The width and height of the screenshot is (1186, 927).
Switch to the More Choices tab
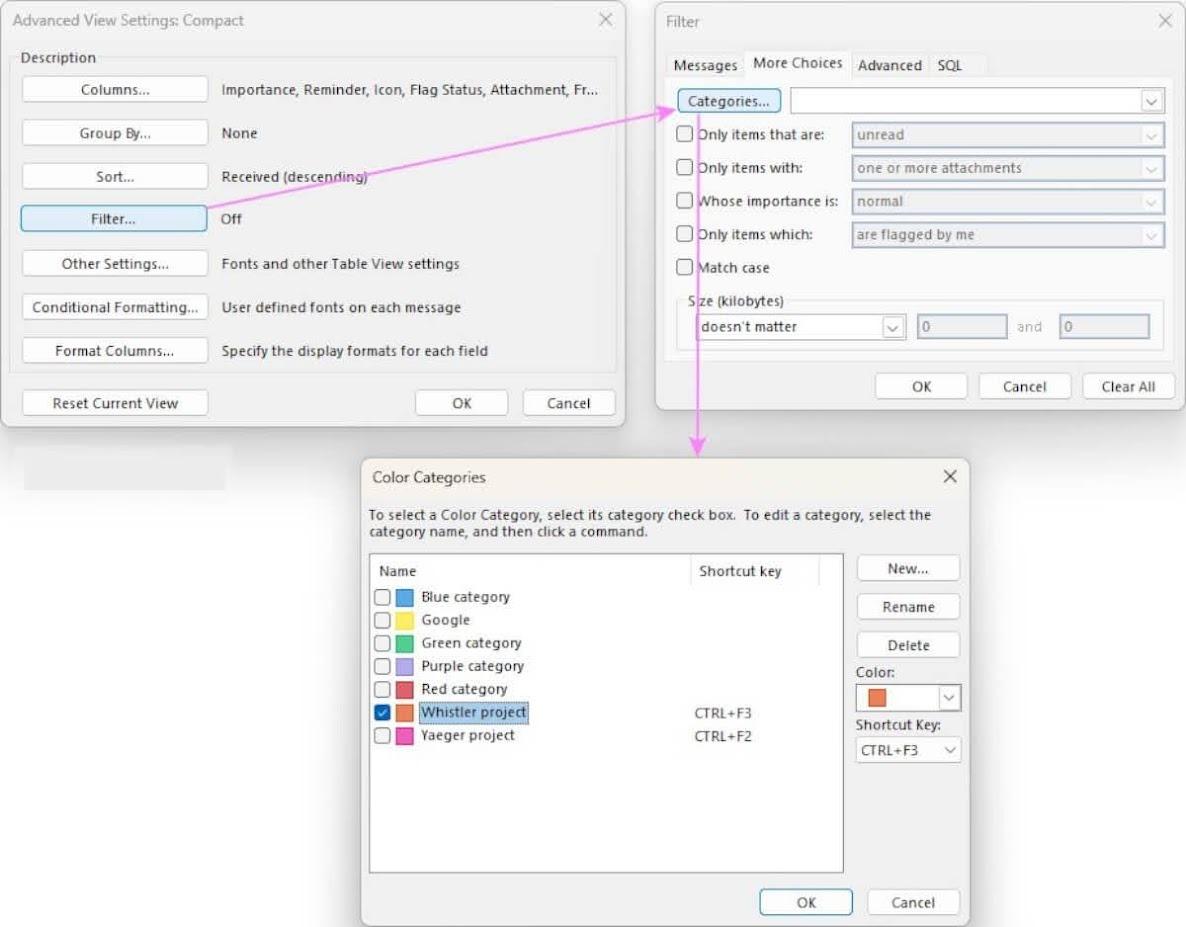tap(797, 63)
